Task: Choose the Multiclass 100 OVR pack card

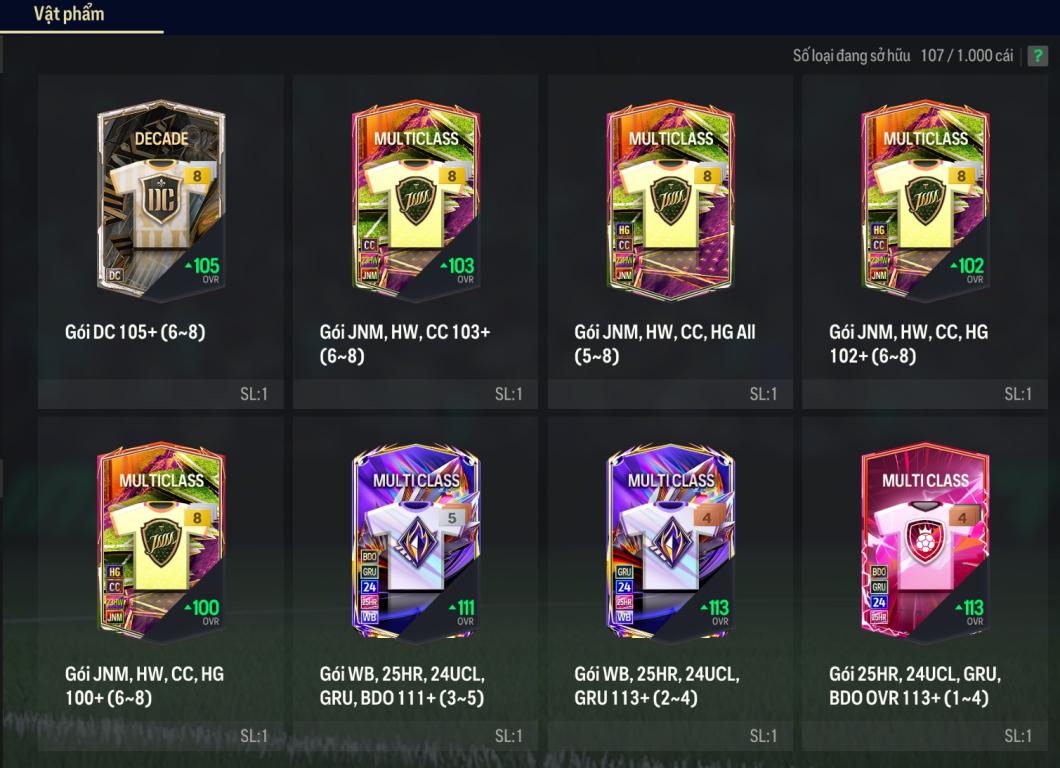Action: pyautogui.click(x=161, y=542)
